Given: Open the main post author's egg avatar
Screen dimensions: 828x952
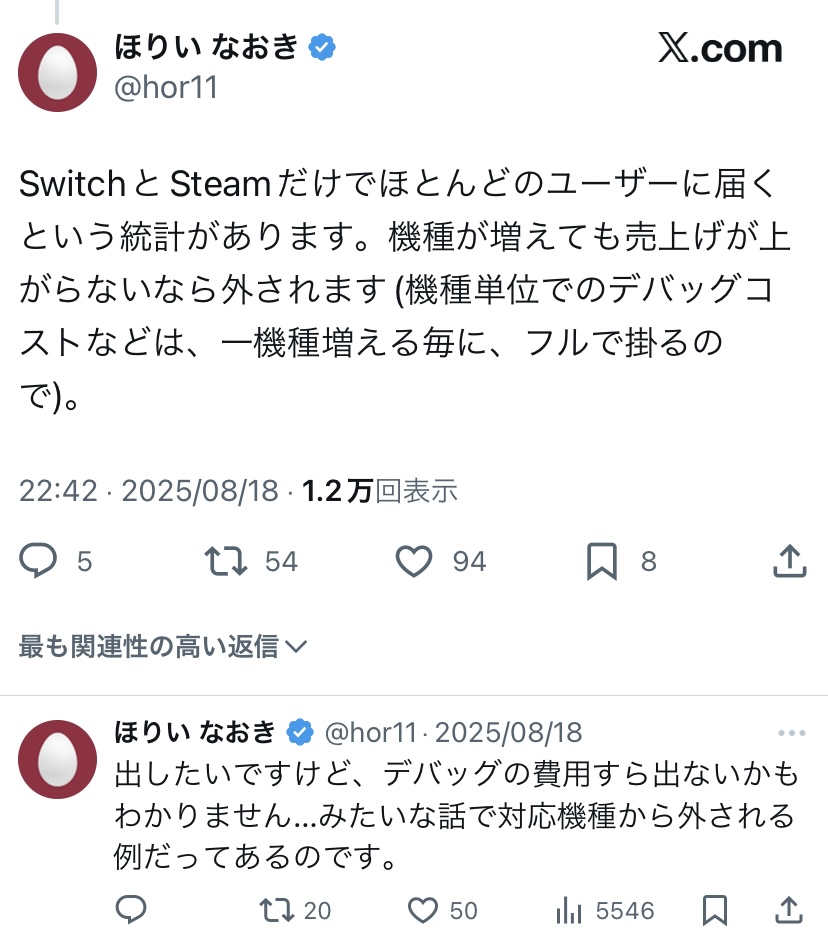Looking at the screenshot, I should 58,72.
